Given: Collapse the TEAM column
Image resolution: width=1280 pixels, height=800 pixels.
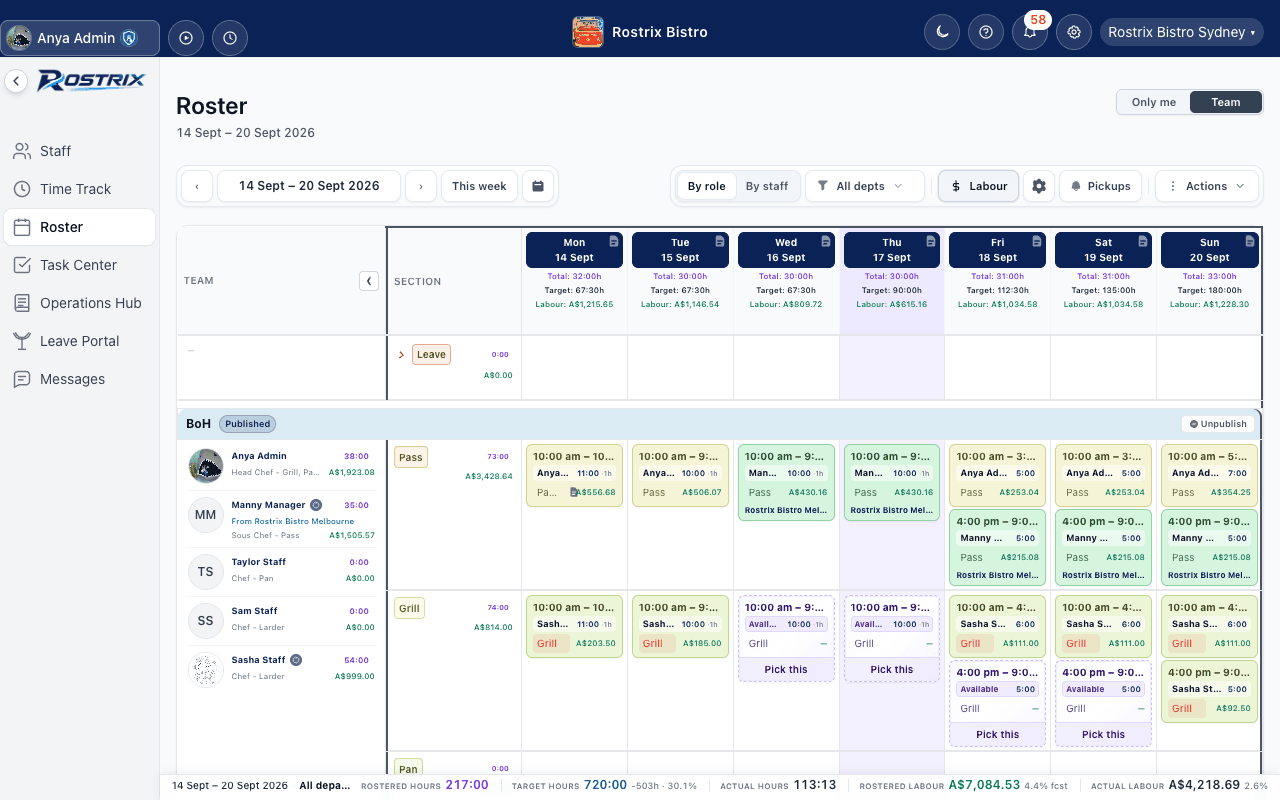Looking at the screenshot, I should (369, 281).
